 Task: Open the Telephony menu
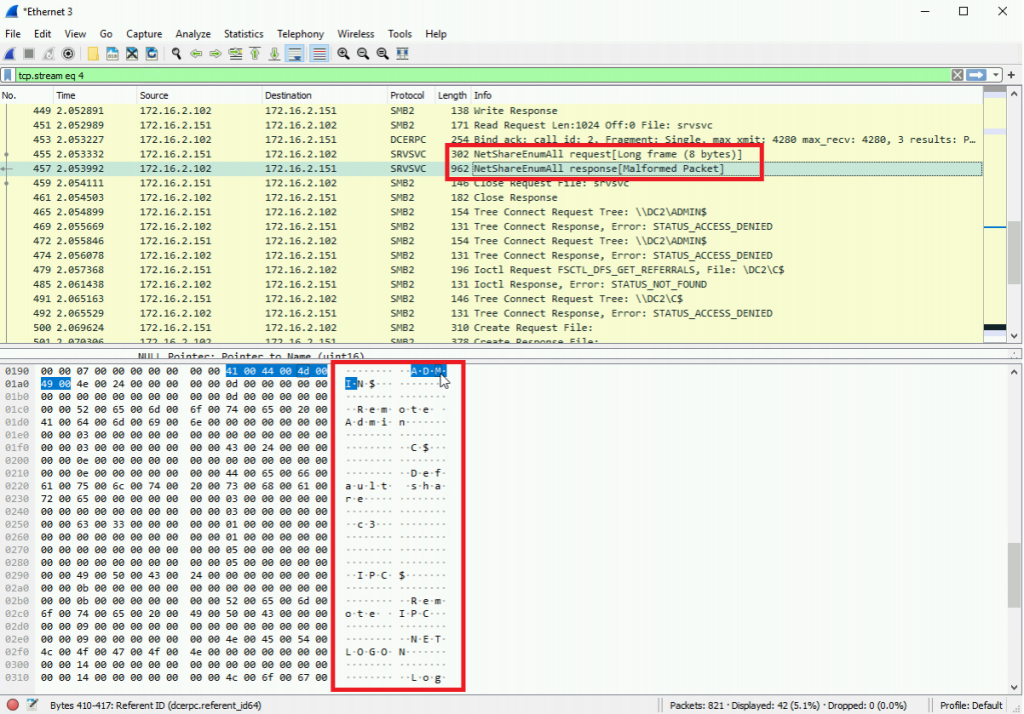pos(300,34)
